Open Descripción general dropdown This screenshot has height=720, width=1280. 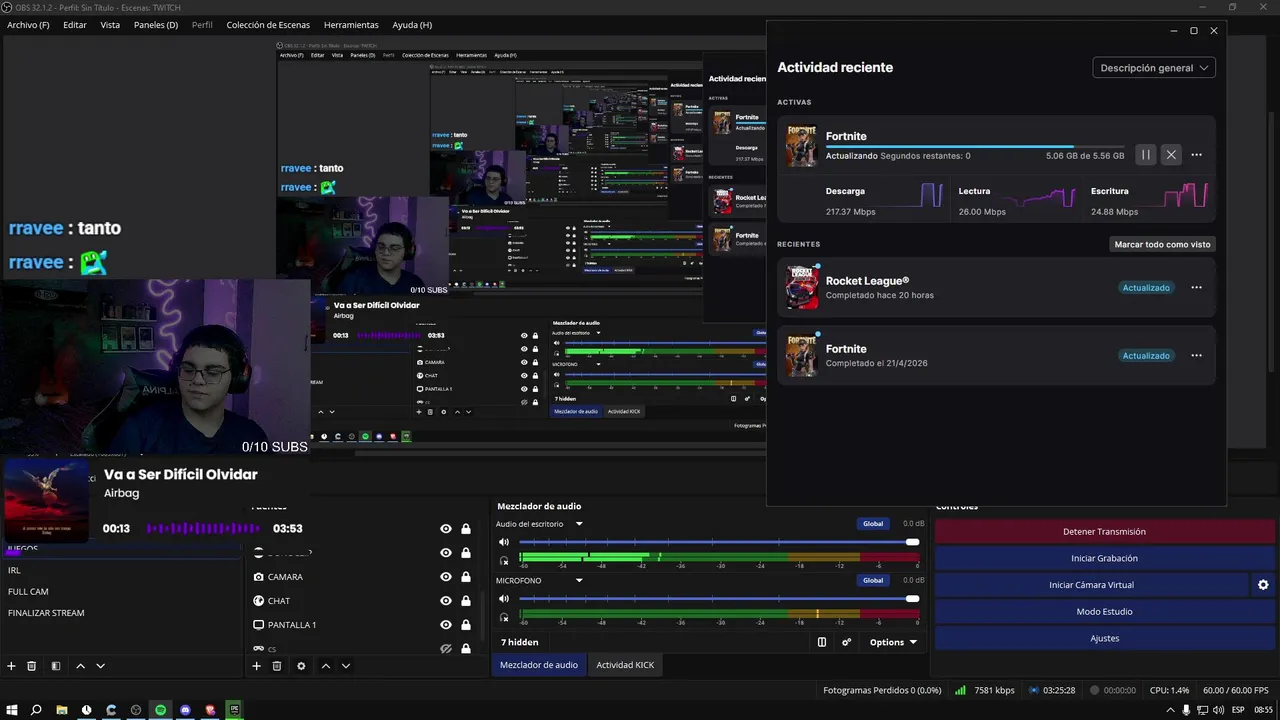[1154, 68]
